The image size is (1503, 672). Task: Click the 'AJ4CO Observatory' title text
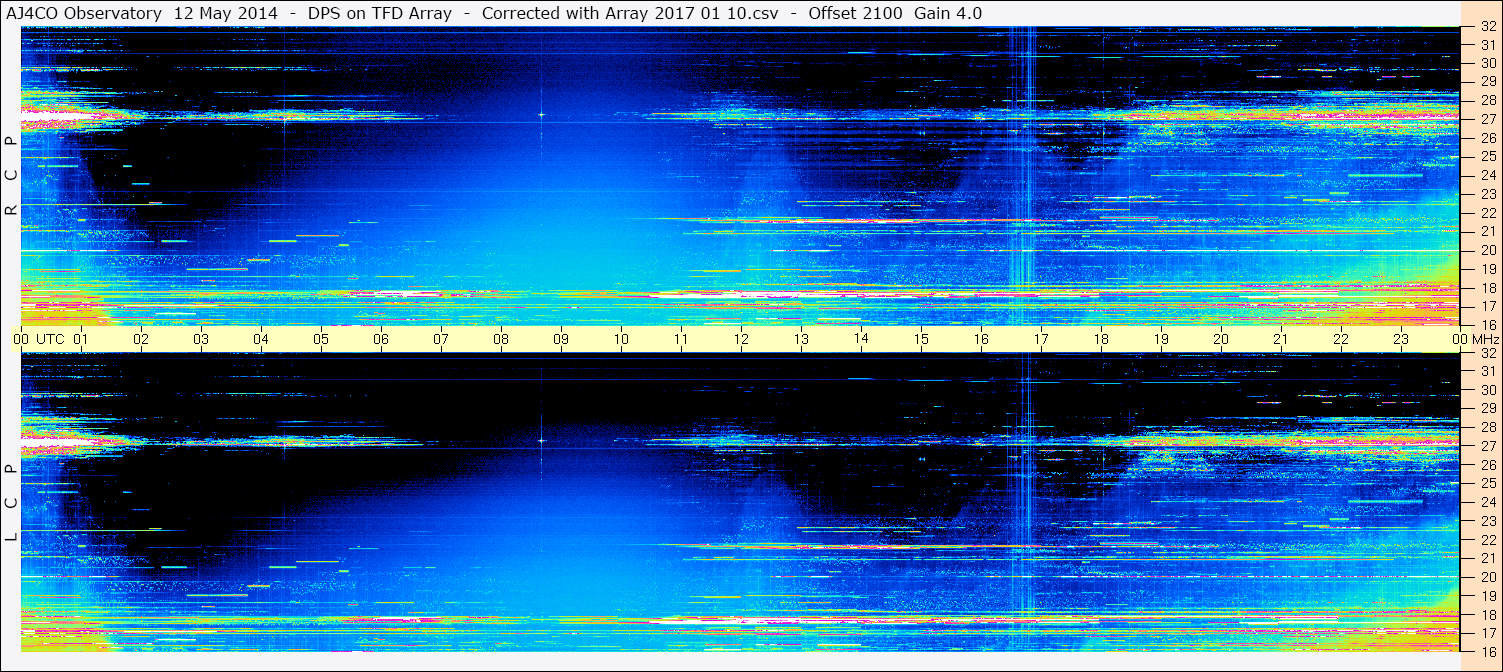[x=84, y=13]
